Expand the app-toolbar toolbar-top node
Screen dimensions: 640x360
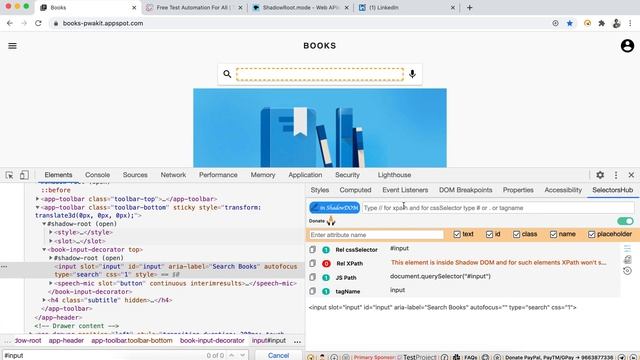point(38,199)
